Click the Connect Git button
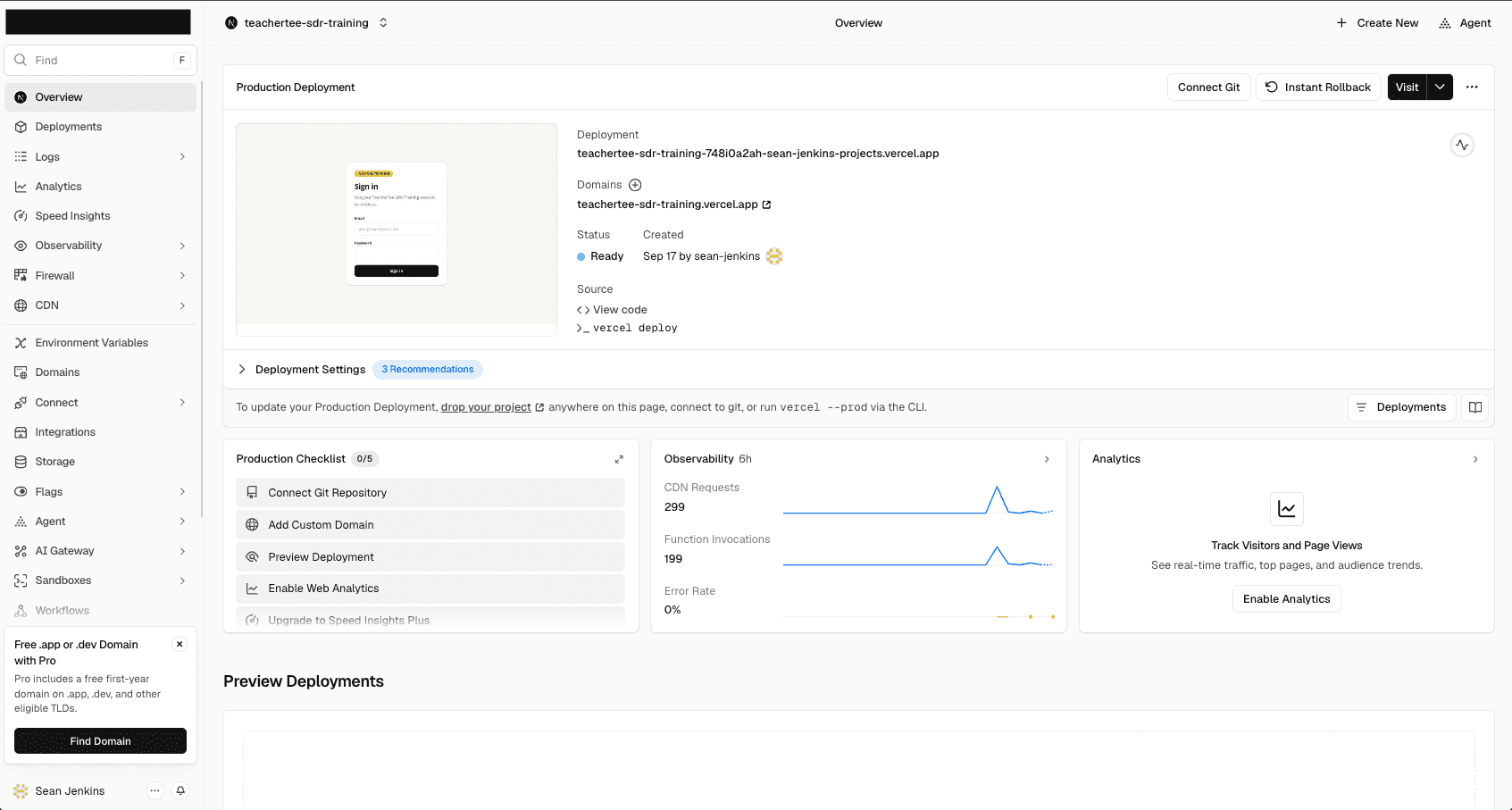 (x=1208, y=88)
